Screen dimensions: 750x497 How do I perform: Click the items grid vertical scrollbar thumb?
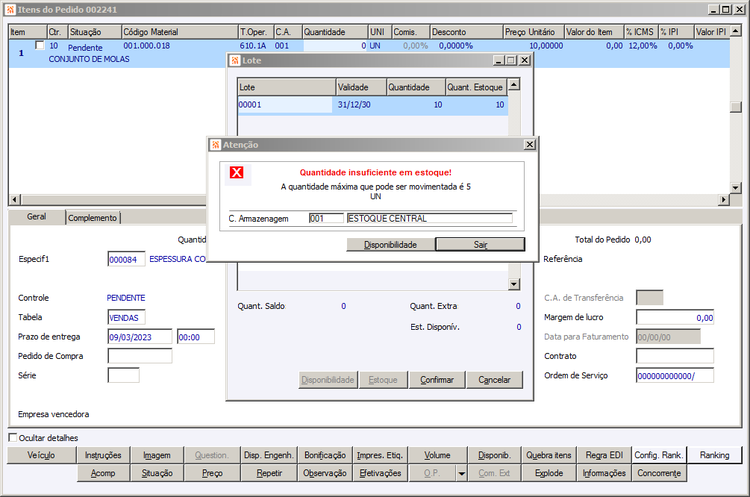(x=736, y=107)
